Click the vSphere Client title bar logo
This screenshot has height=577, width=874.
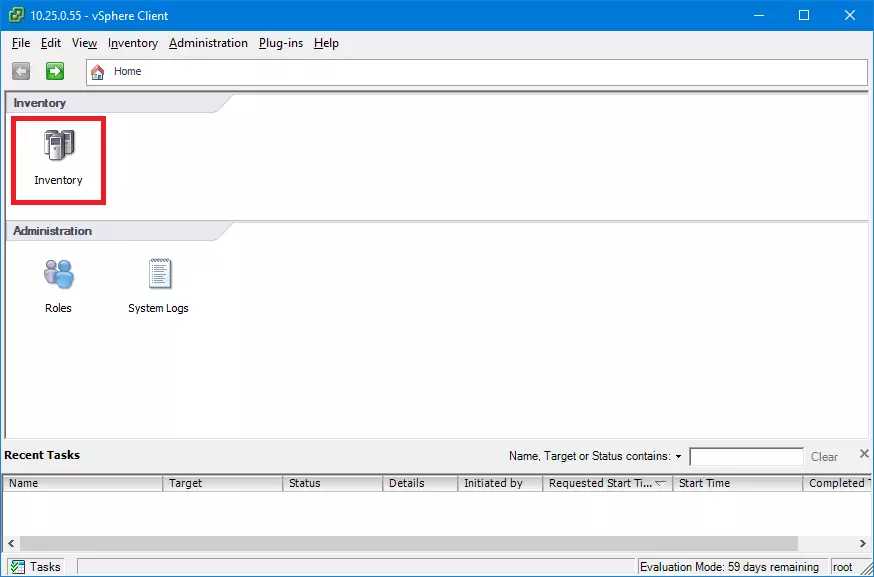tap(16, 15)
